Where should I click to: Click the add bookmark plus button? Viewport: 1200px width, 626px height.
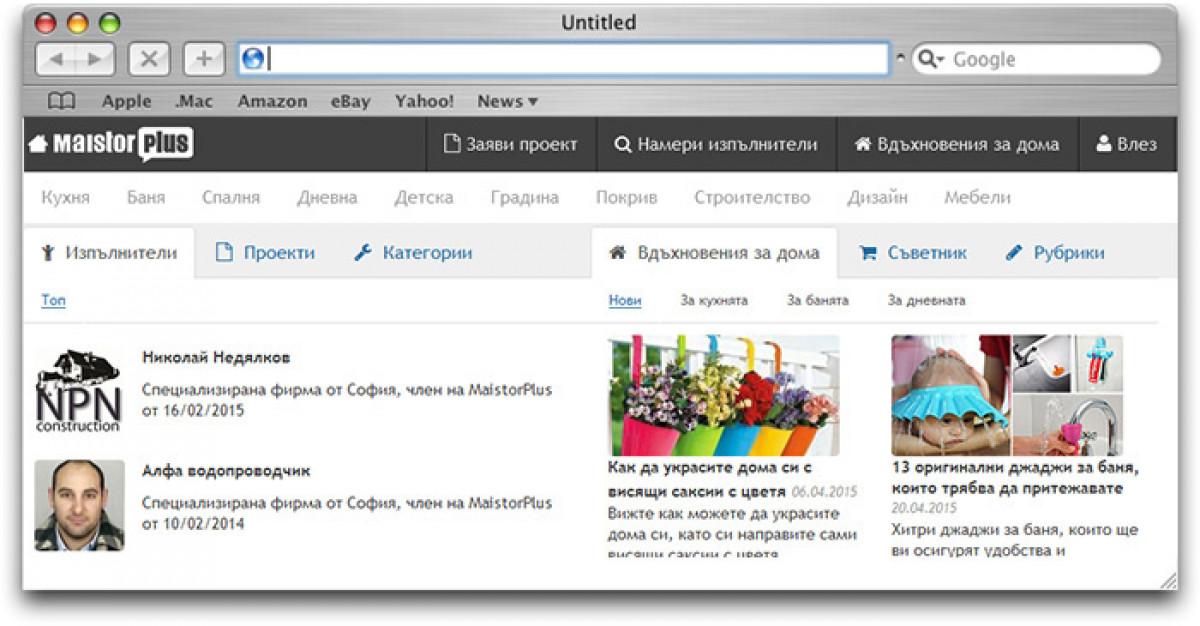click(204, 59)
